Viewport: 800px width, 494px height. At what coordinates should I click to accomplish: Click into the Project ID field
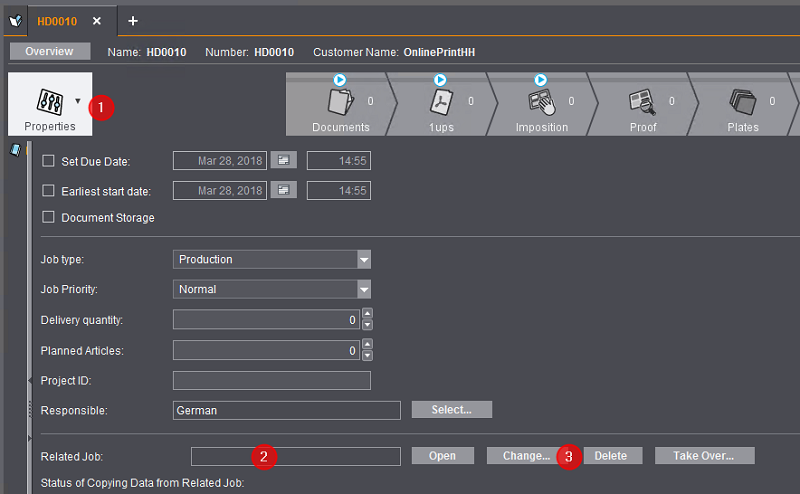pyautogui.click(x=271, y=380)
